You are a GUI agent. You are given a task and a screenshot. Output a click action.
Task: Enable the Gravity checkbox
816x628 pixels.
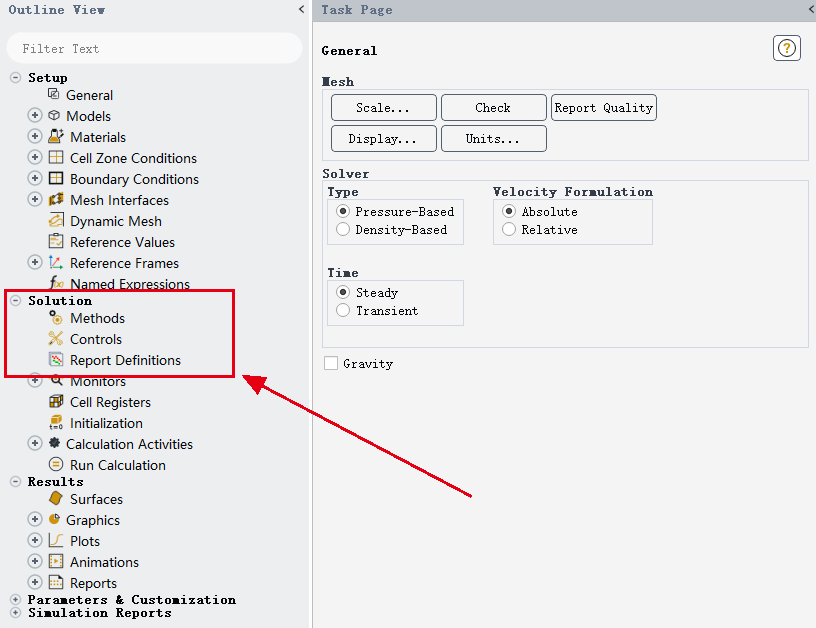click(331, 364)
